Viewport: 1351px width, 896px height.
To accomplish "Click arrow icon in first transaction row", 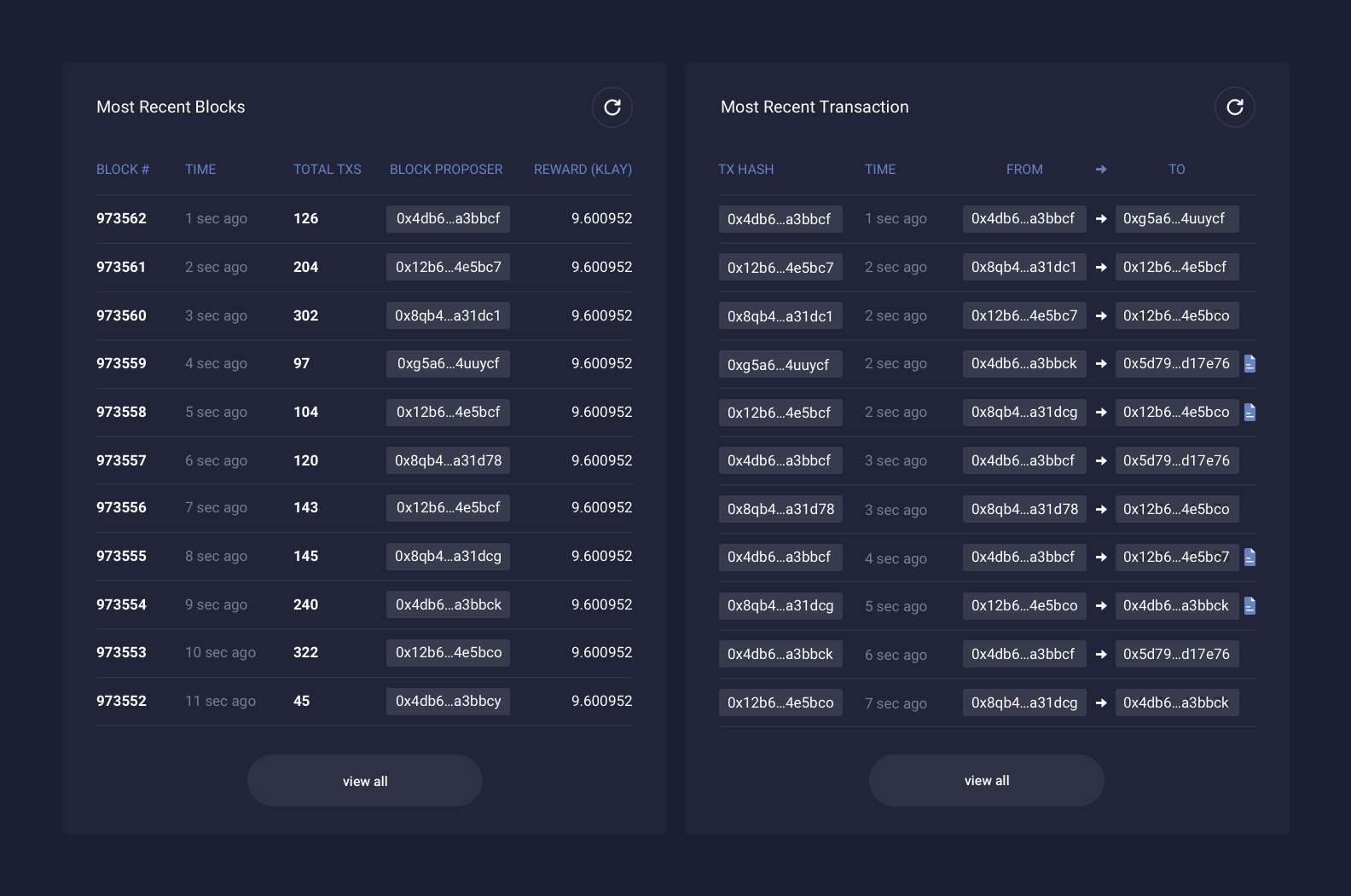I will (1101, 219).
